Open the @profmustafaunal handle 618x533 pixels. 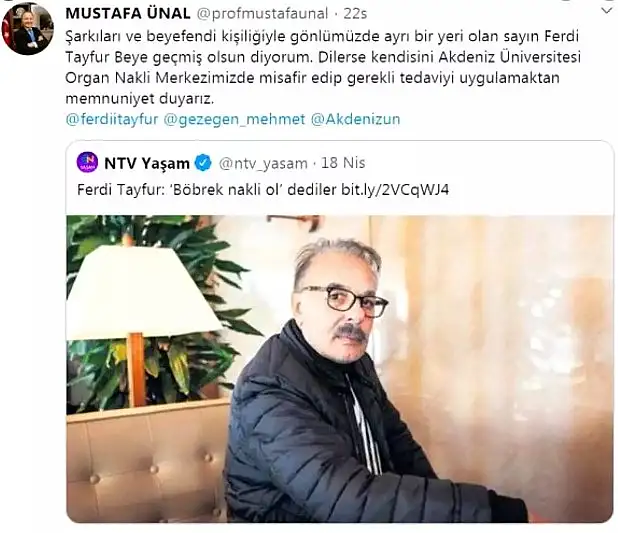tap(262, 14)
